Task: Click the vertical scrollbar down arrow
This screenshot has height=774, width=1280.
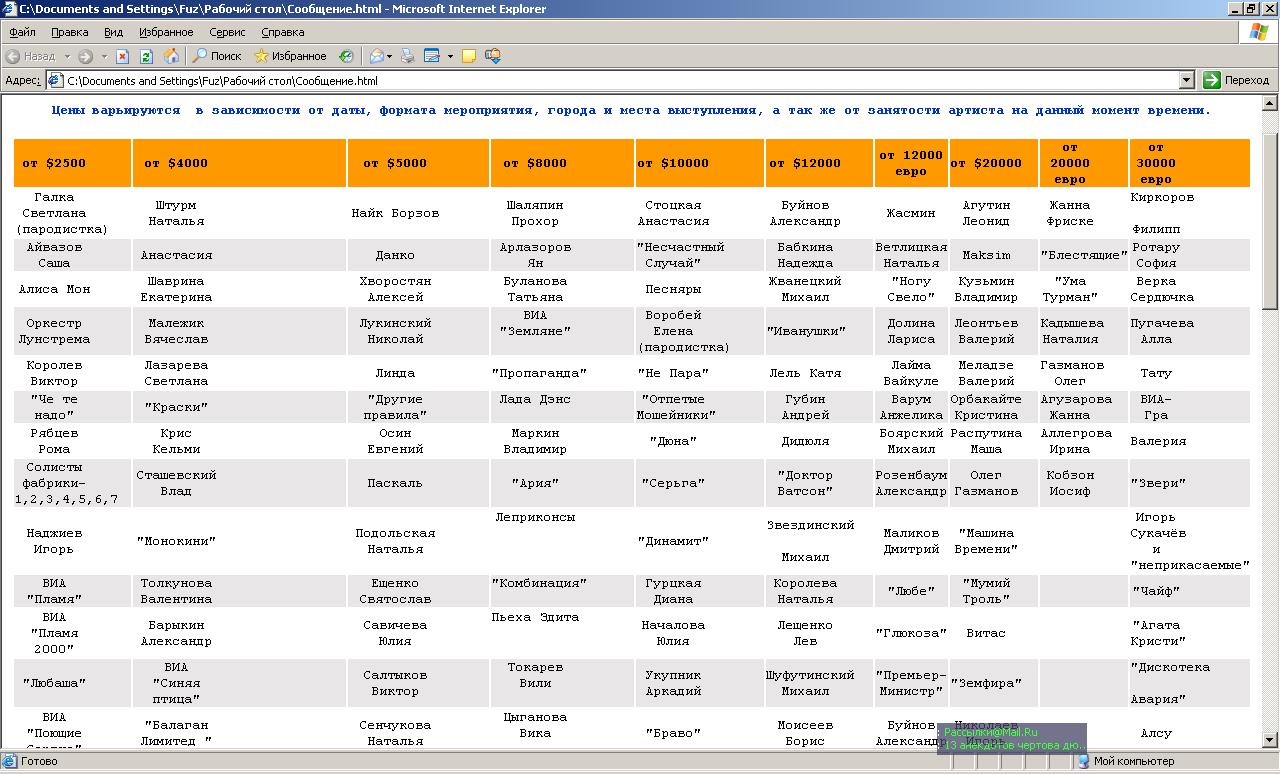Action: coord(1271,740)
